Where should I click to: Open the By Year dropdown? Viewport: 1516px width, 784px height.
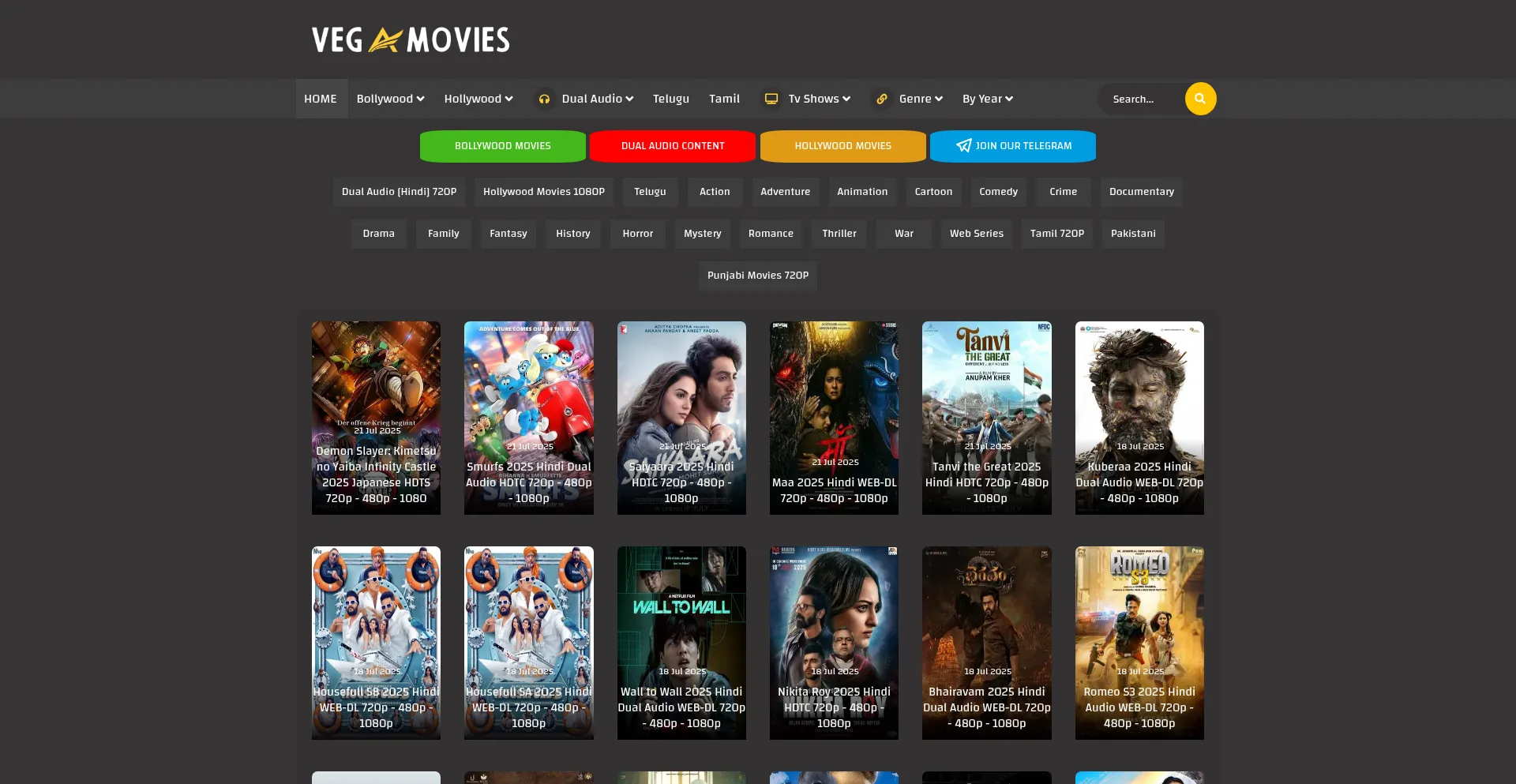pyautogui.click(x=987, y=99)
